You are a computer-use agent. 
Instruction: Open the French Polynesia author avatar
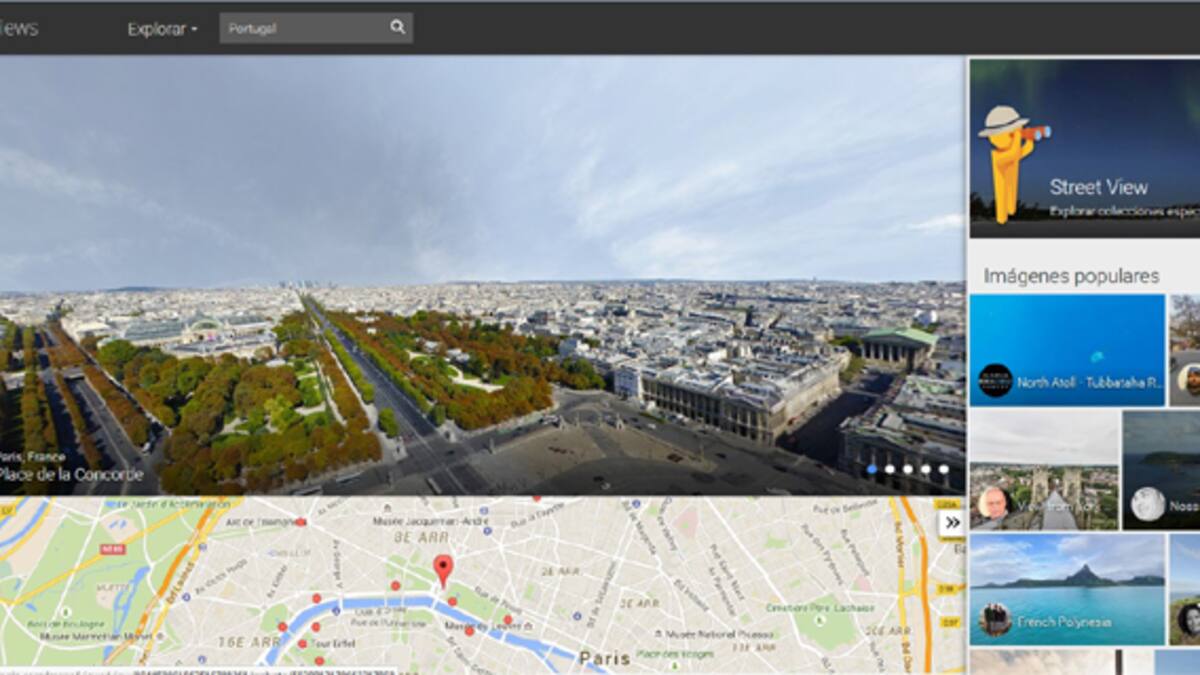(x=995, y=620)
